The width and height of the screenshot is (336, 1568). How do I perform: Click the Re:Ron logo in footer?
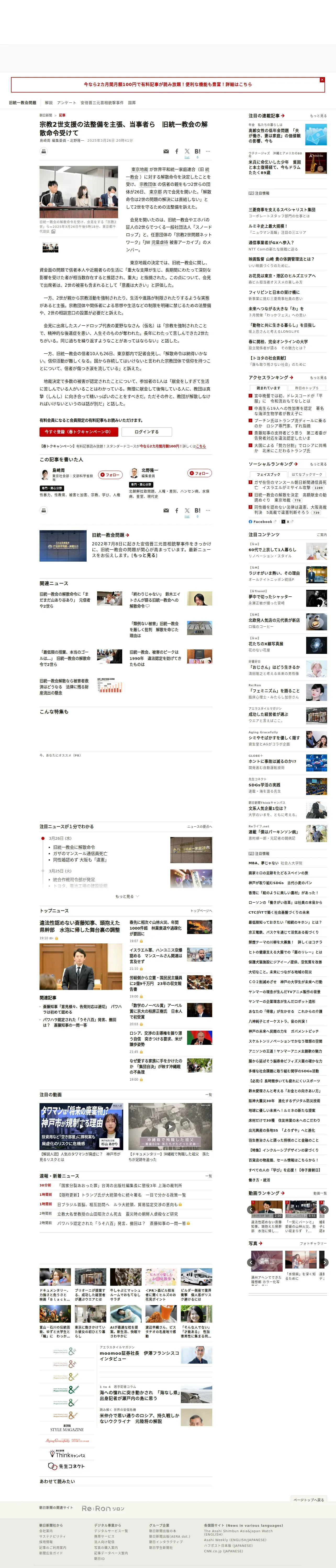tap(103, 1508)
